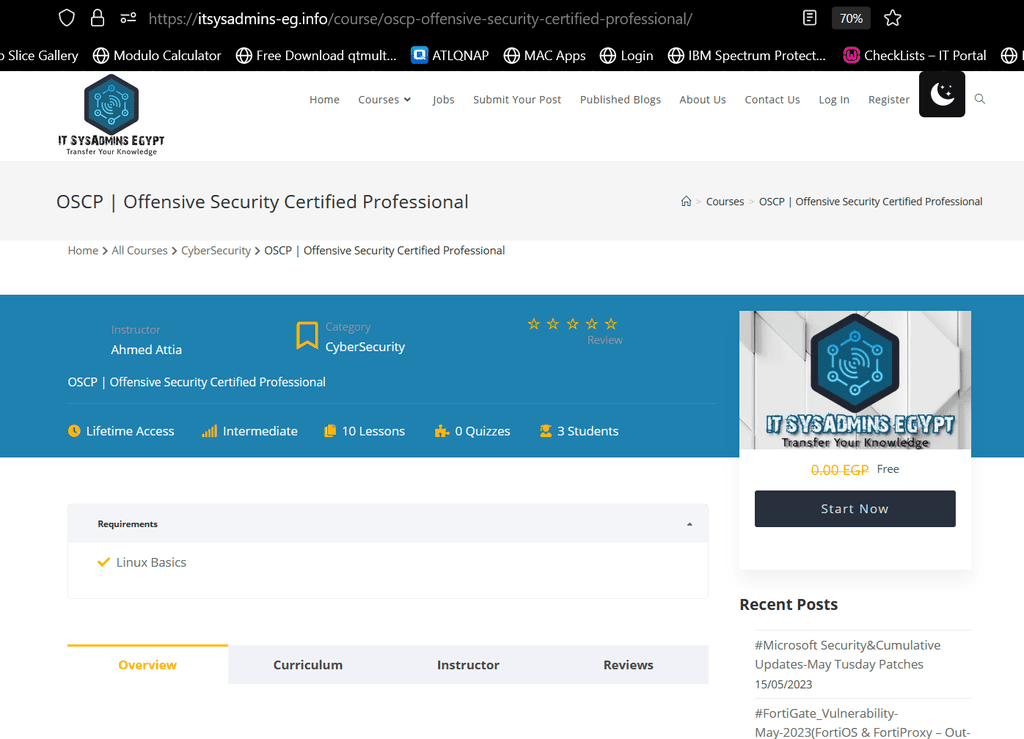Viewport: 1024px width, 739px height.
Task: Open the site permissions icon in address bar
Action: (128, 18)
